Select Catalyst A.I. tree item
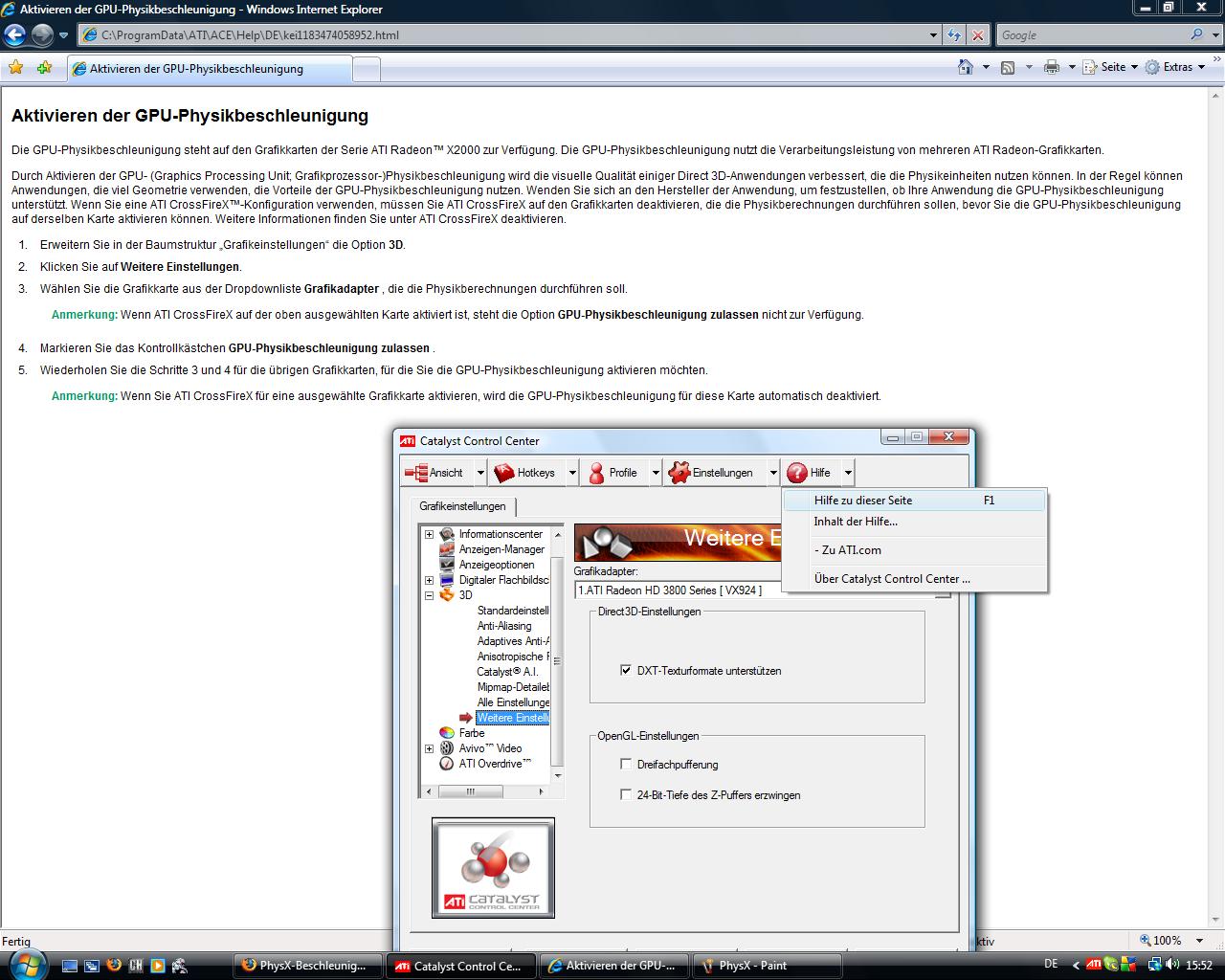 507,672
